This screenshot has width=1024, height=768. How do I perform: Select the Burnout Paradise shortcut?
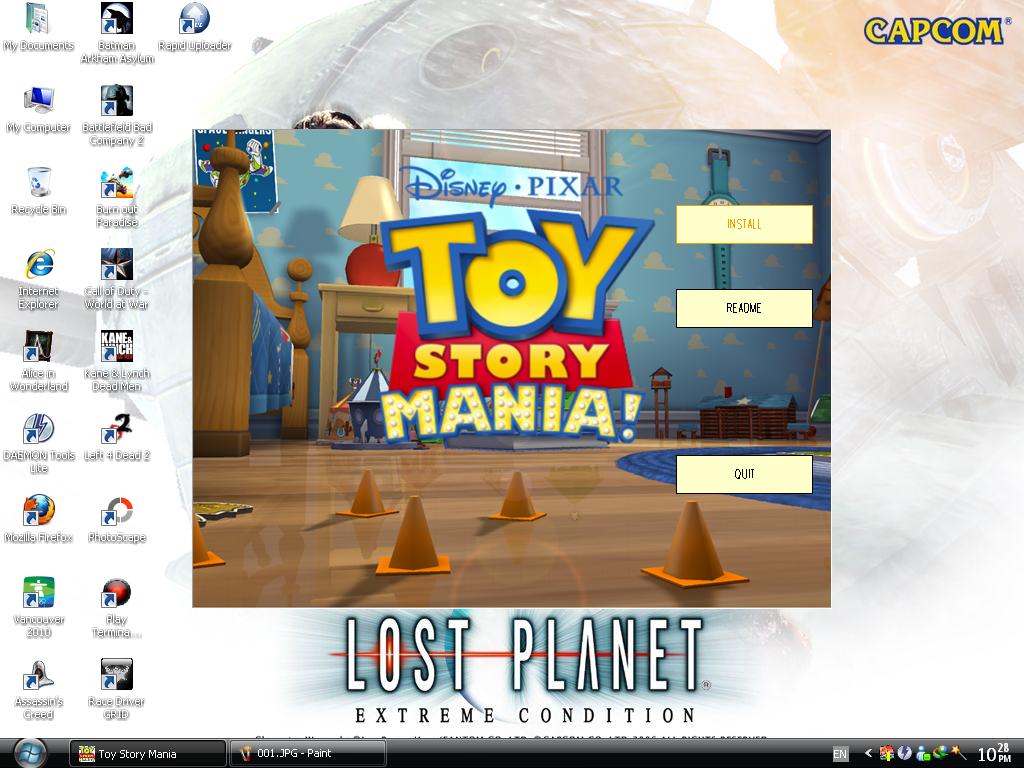(x=117, y=197)
